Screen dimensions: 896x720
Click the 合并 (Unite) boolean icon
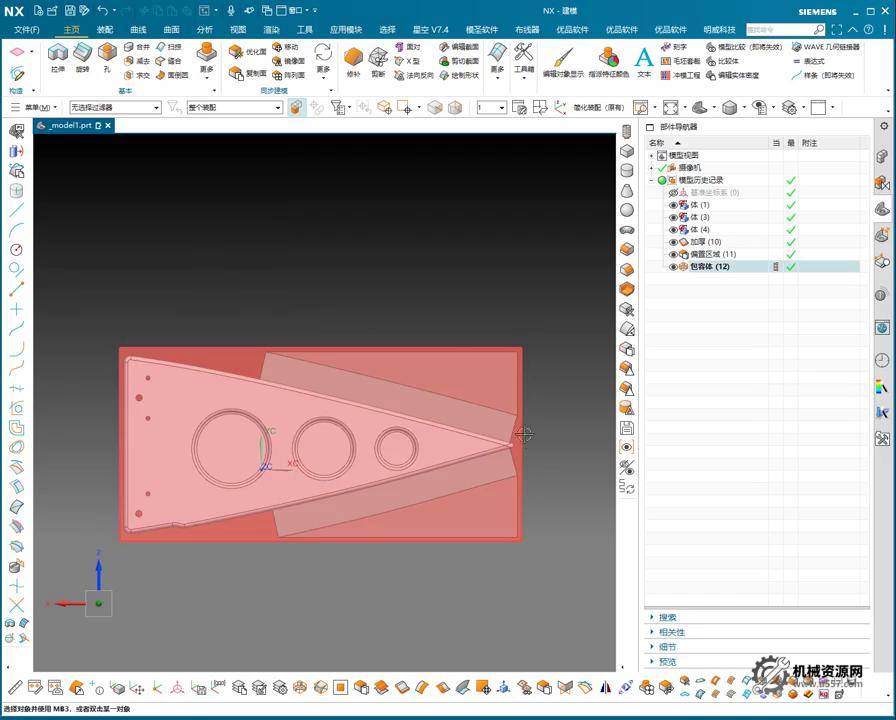138,47
